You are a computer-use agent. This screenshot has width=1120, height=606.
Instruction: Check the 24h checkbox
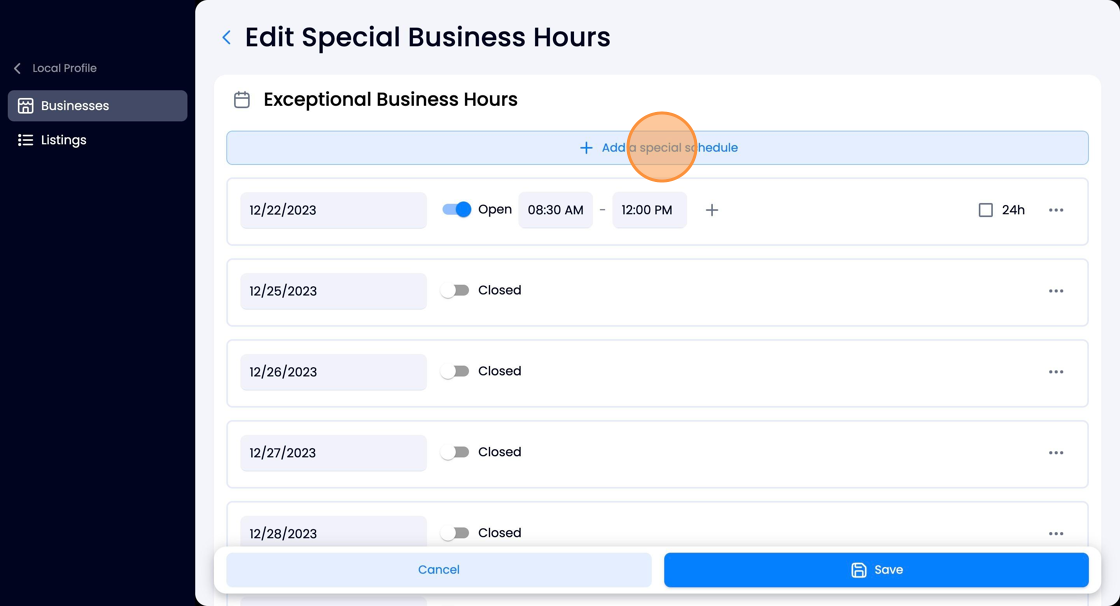tap(986, 210)
